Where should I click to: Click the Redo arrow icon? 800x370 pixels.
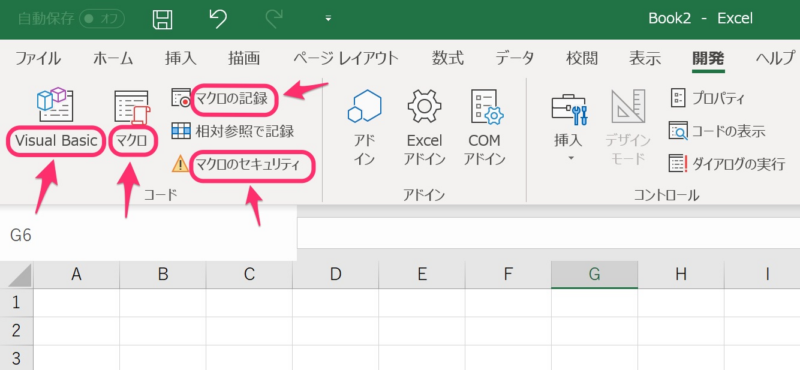[x=274, y=19]
